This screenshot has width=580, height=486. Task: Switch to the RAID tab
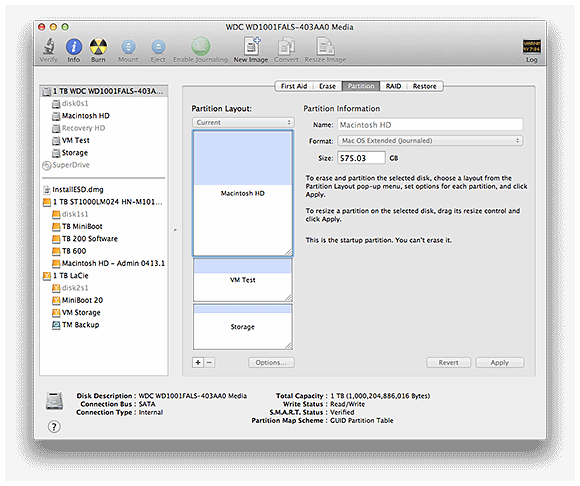click(x=393, y=86)
